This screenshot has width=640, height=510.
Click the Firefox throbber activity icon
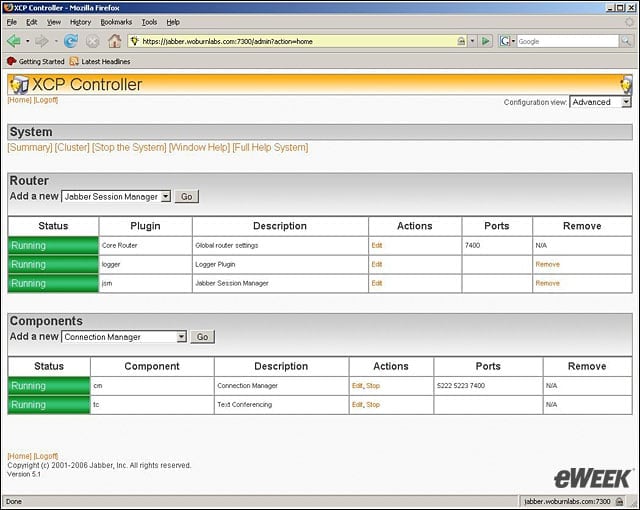coord(629,22)
